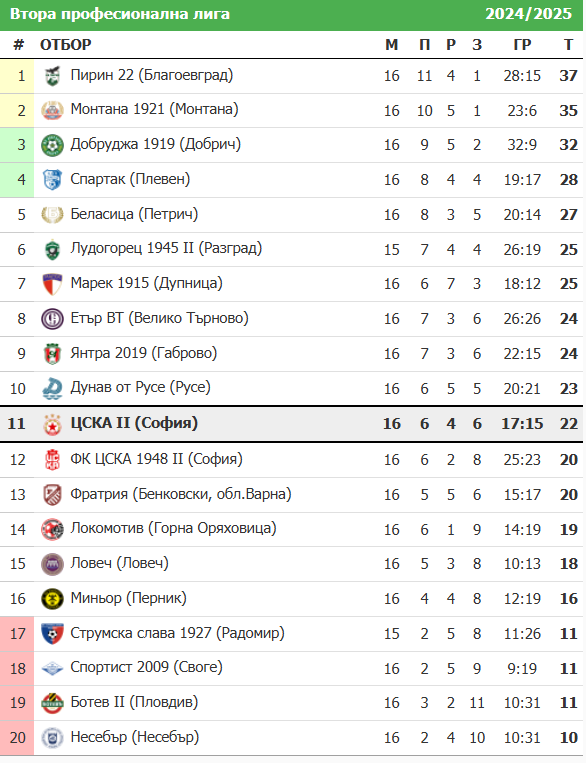Viewport: 586px width, 763px height.
Task: Click the Лудогорец 1945 II club emblem
Action: 52,250
